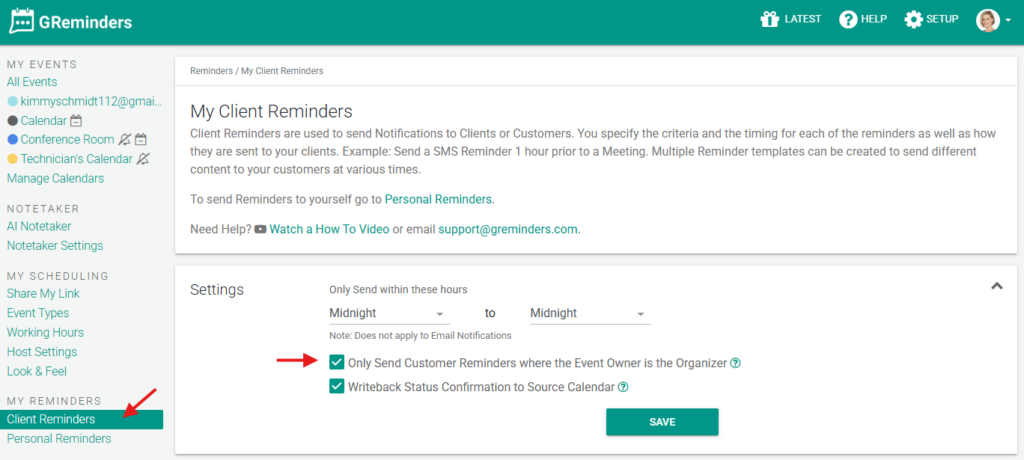This screenshot has height=460, width=1024.
Task: Click help icon beside Writeback Status Confirmation
Action: pyautogui.click(x=623, y=387)
